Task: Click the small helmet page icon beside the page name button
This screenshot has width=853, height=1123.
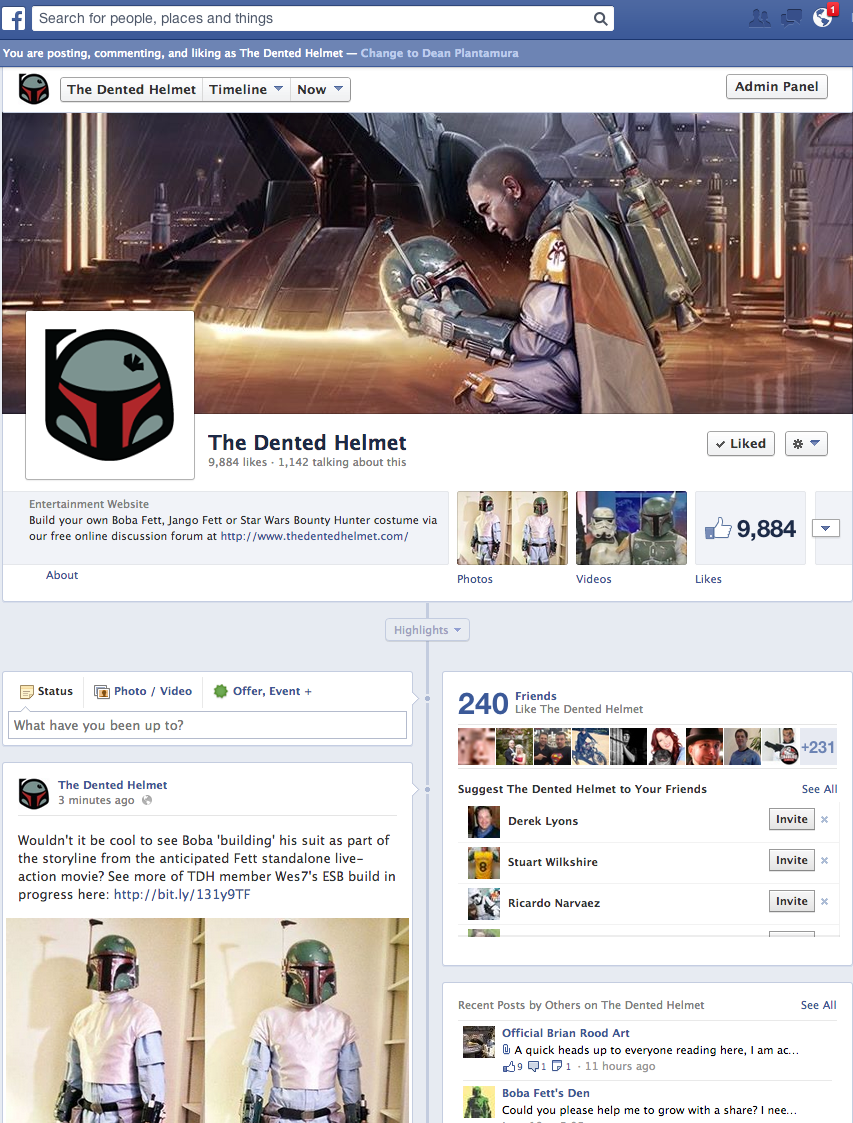Action: click(34, 90)
